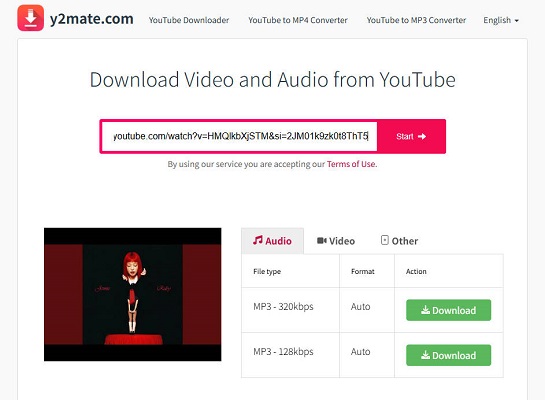Viewport: 545px width, 400px height.
Task: Open YouTube to MP3 Converter link
Action: point(416,20)
